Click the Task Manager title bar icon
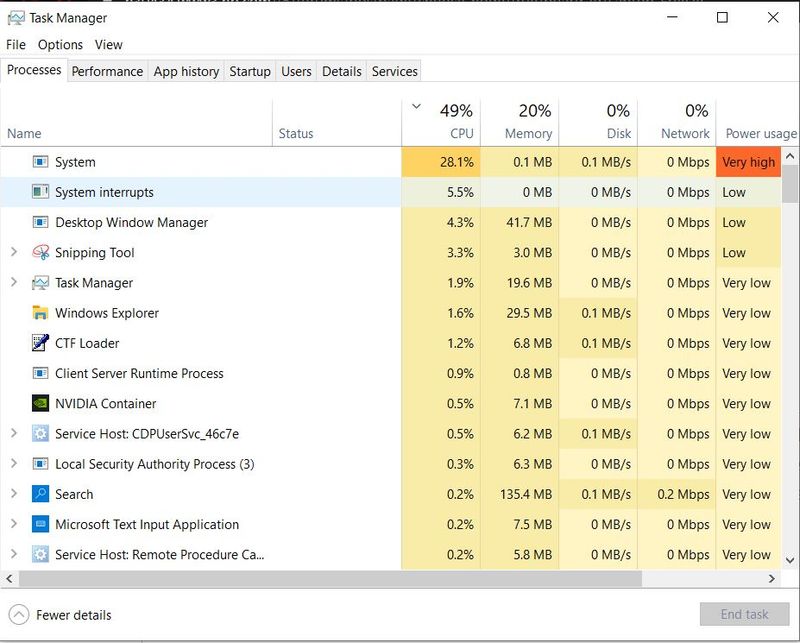The width and height of the screenshot is (800, 643). click(15, 18)
